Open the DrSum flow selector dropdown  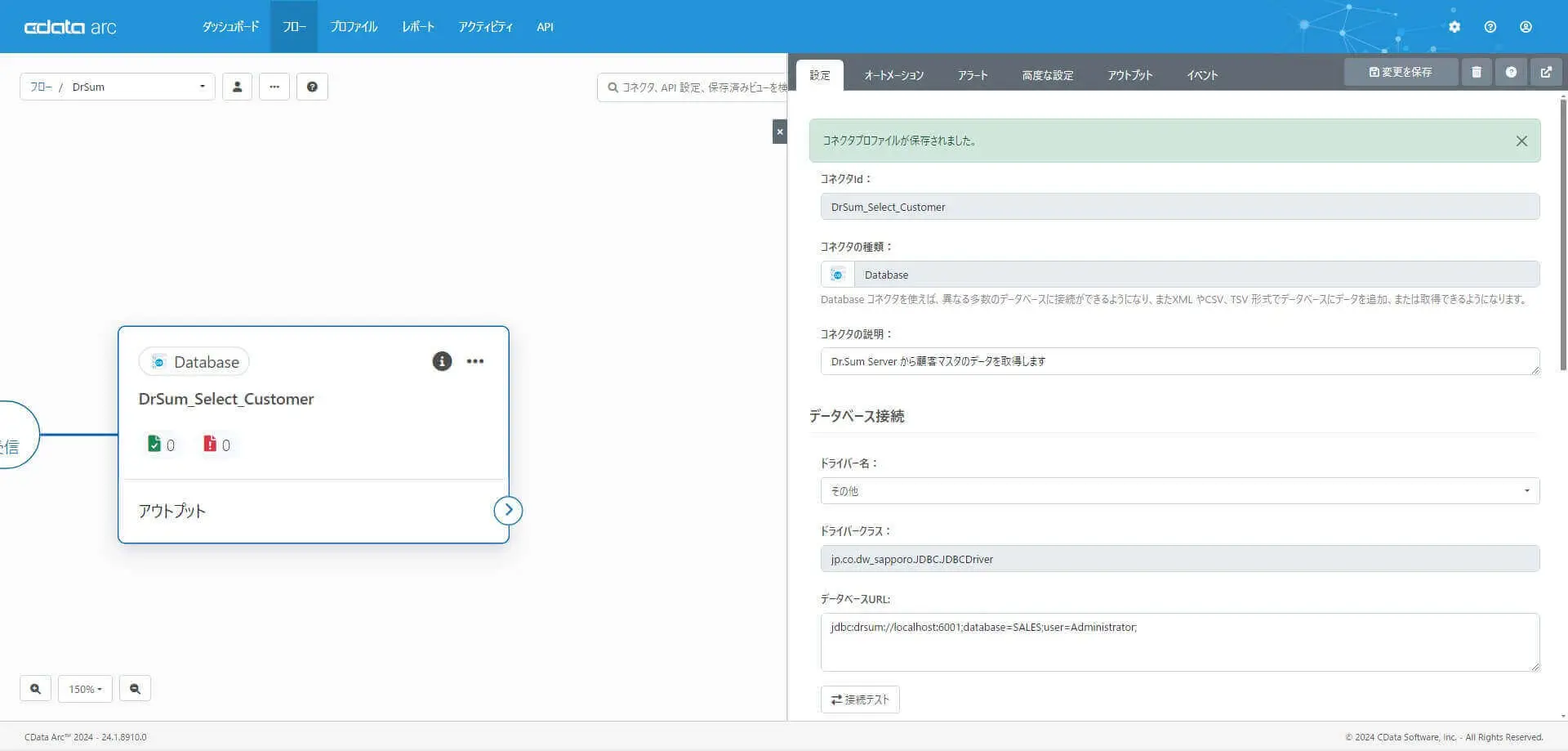tap(118, 87)
